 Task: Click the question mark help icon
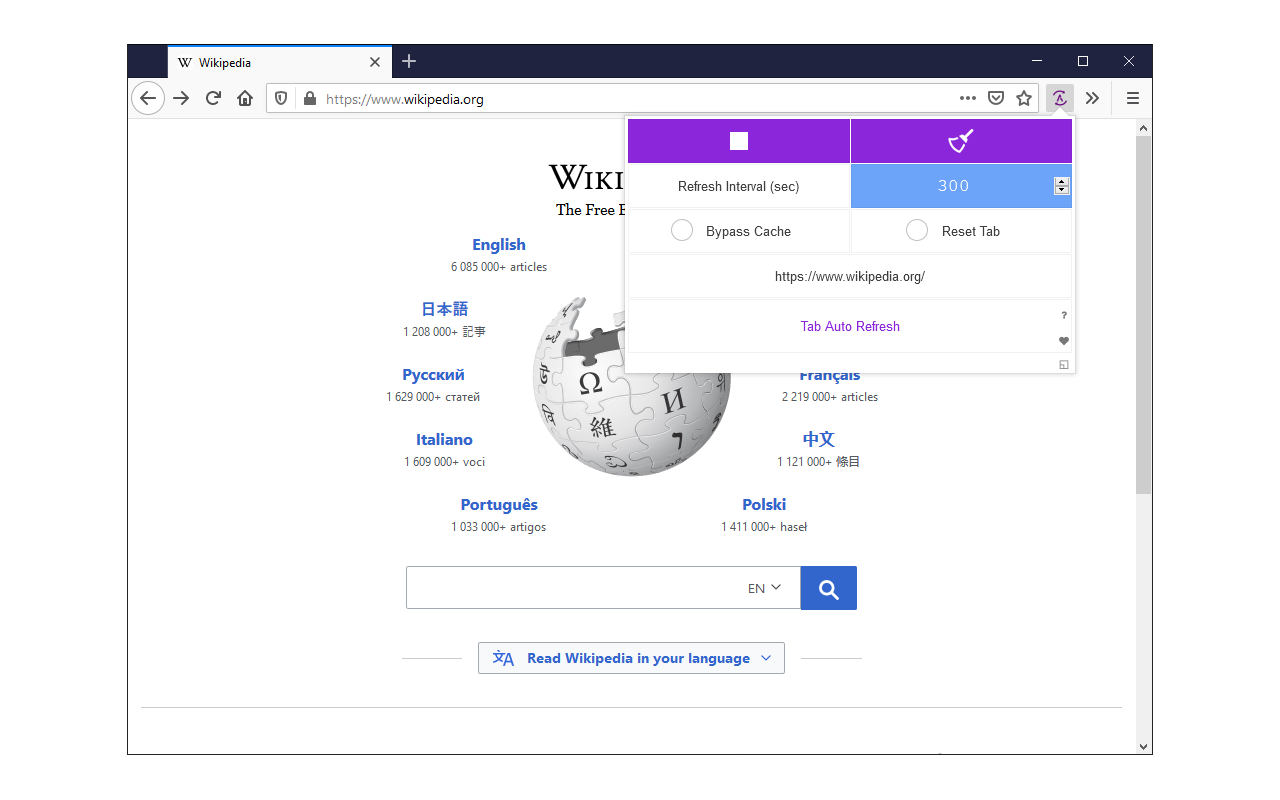point(1064,316)
